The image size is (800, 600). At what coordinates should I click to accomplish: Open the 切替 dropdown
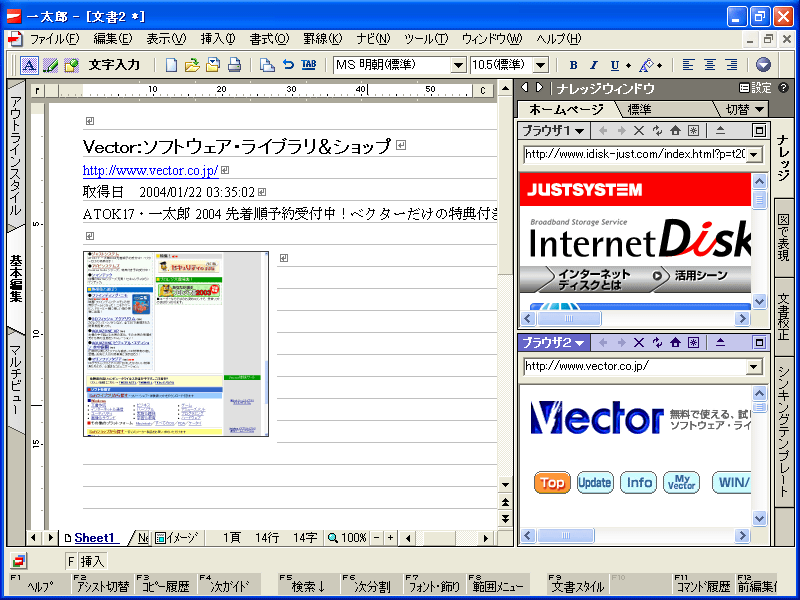(x=745, y=109)
